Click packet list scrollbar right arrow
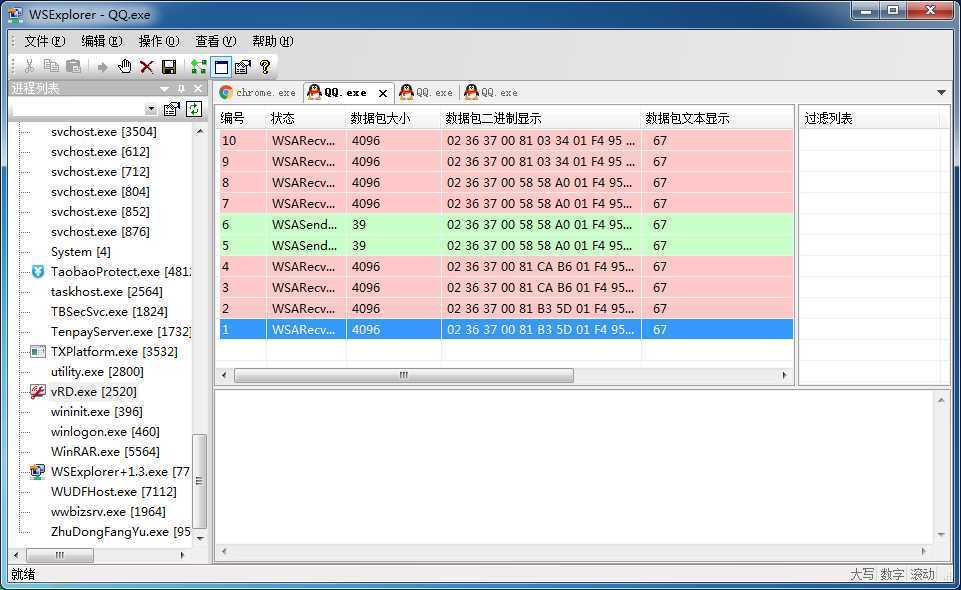 pyautogui.click(x=784, y=375)
